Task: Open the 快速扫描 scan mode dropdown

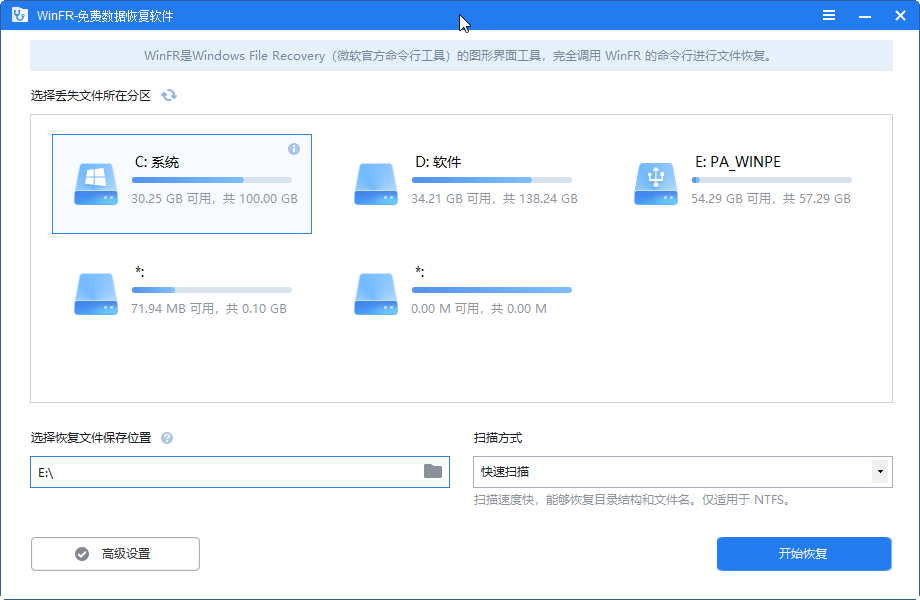Action: (x=683, y=472)
